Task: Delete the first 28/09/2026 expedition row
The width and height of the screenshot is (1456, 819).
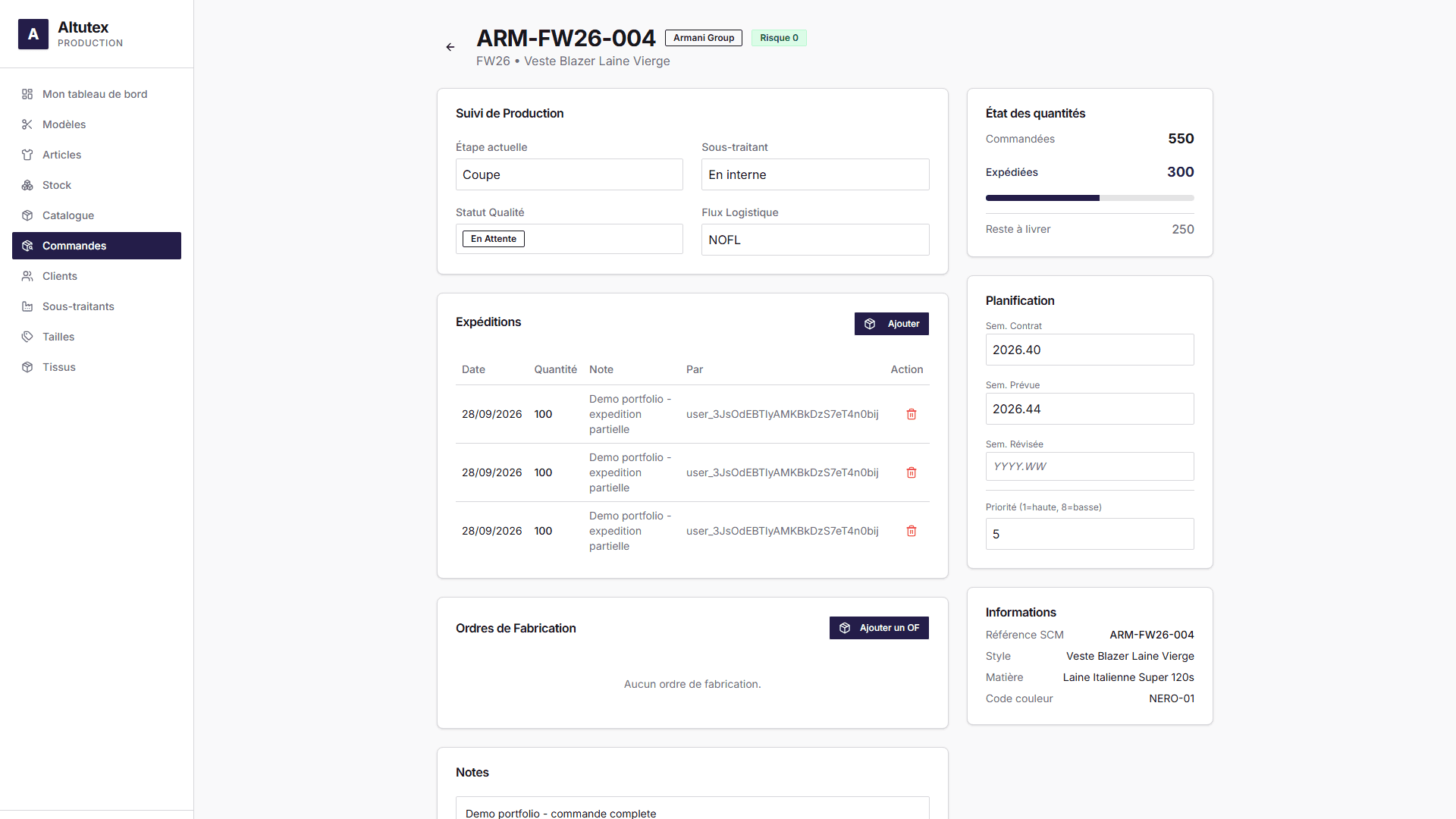Action: pyautogui.click(x=912, y=414)
